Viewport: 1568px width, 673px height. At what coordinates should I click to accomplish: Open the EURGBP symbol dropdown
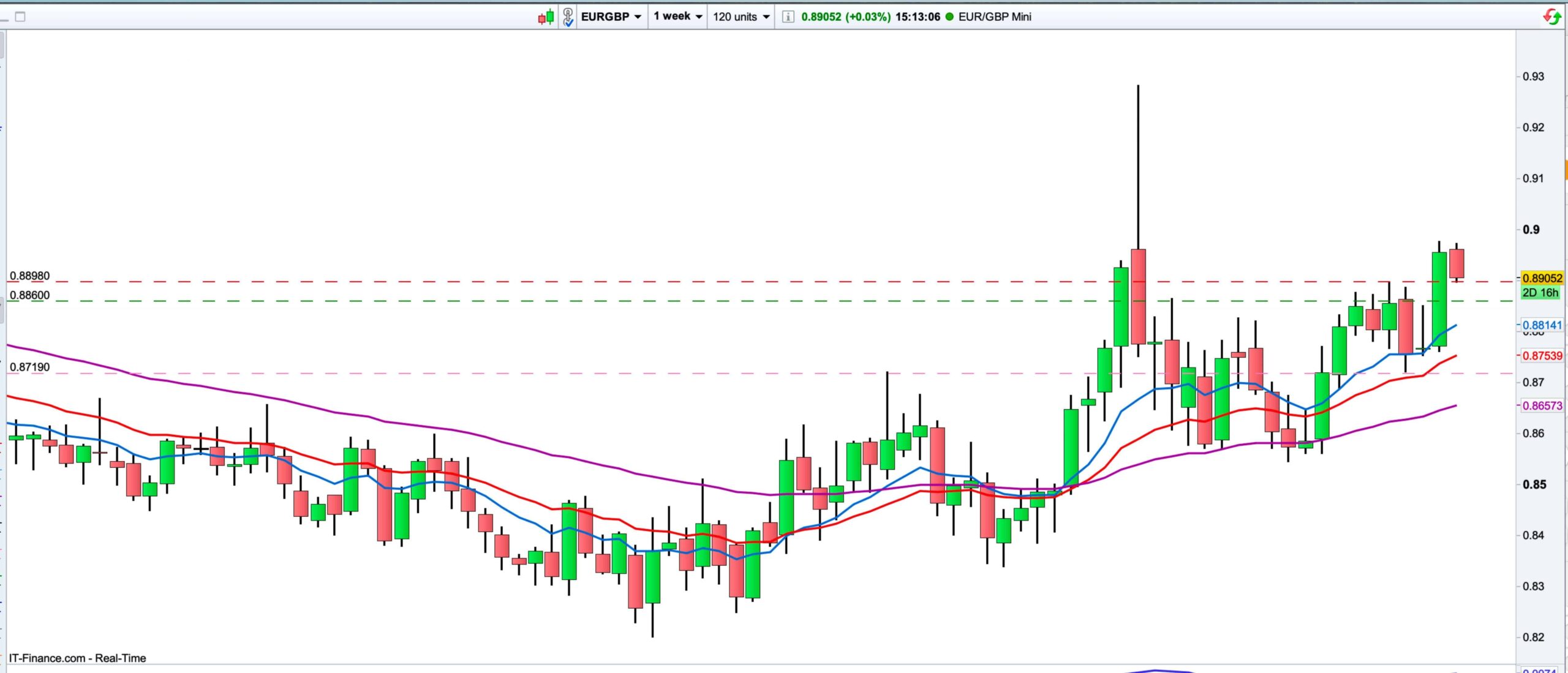(x=611, y=17)
